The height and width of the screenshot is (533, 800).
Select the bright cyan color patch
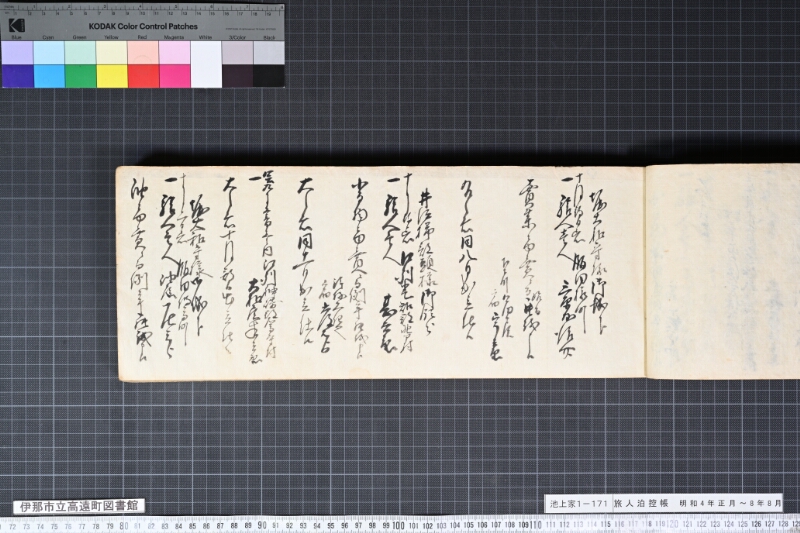pos(49,76)
